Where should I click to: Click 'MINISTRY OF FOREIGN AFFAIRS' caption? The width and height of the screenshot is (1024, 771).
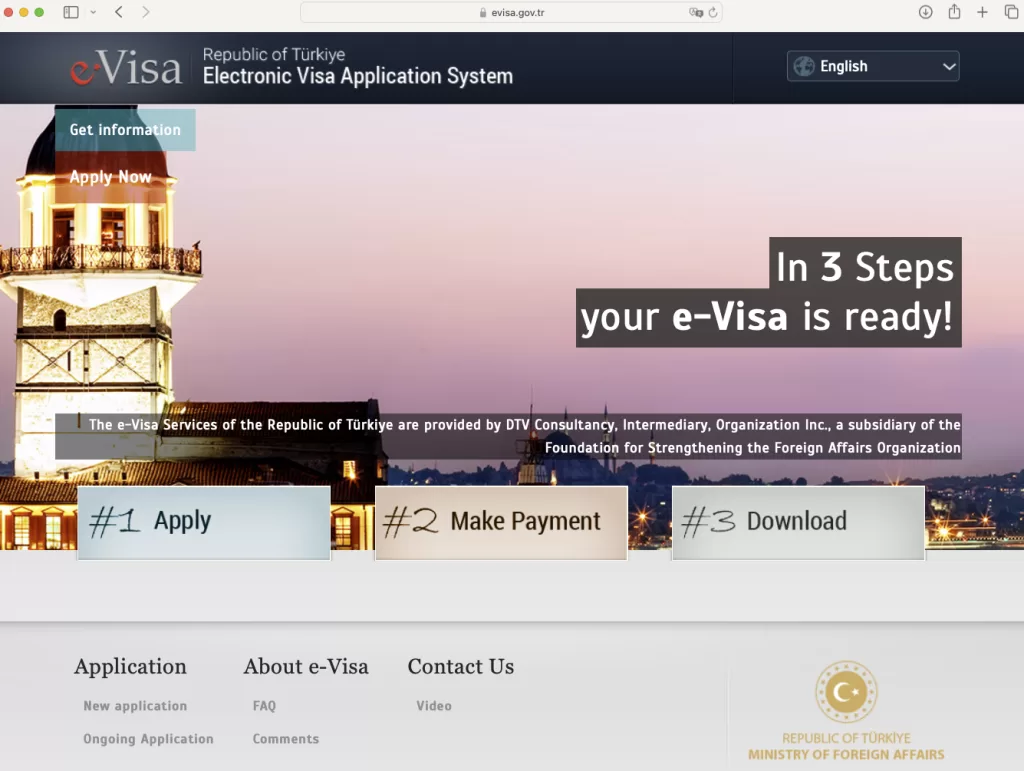846,755
